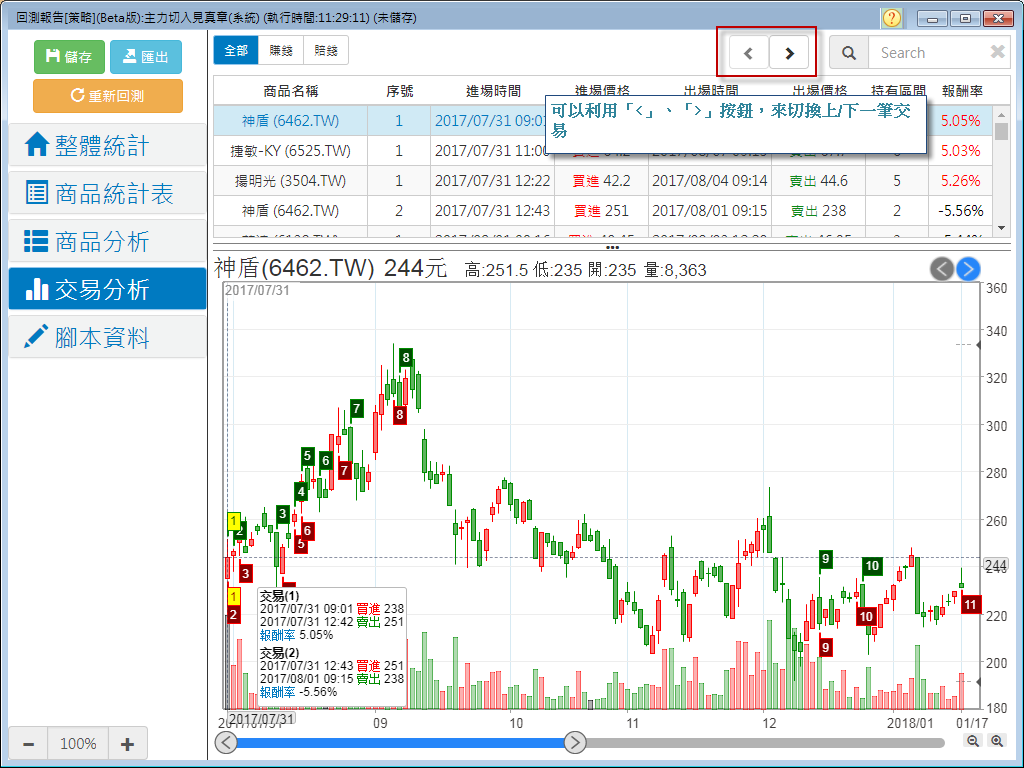Click the right handle of the timeline range slider
The width and height of the screenshot is (1024, 768).
pyautogui.click(x=575, y=742)
